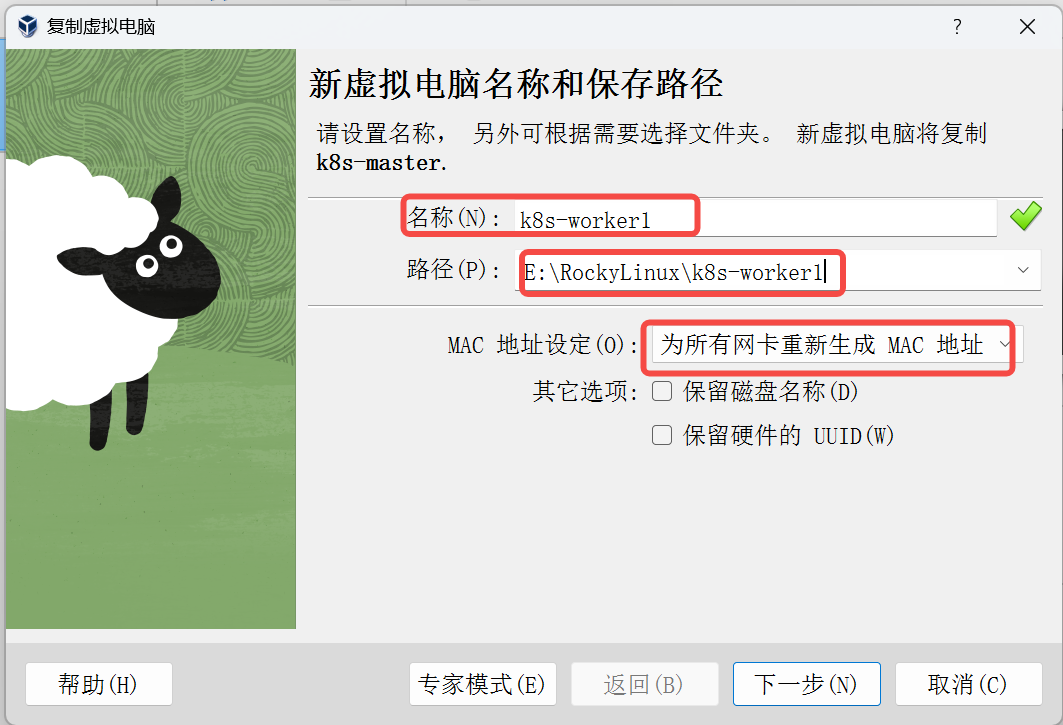The image size is (1063, 725).
Task: Click the 名称(N): label
Action: 454,218
